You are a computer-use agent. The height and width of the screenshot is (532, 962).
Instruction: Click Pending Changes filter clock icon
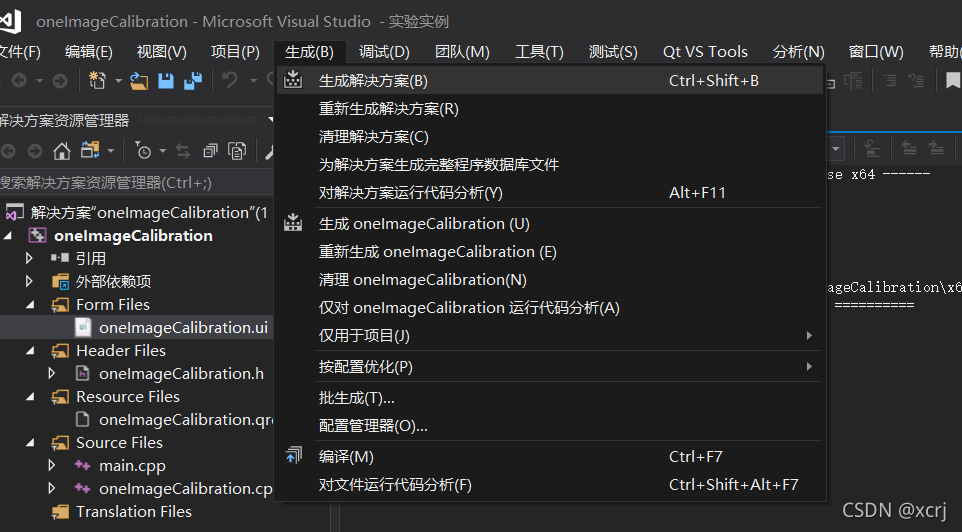point(143,150)
